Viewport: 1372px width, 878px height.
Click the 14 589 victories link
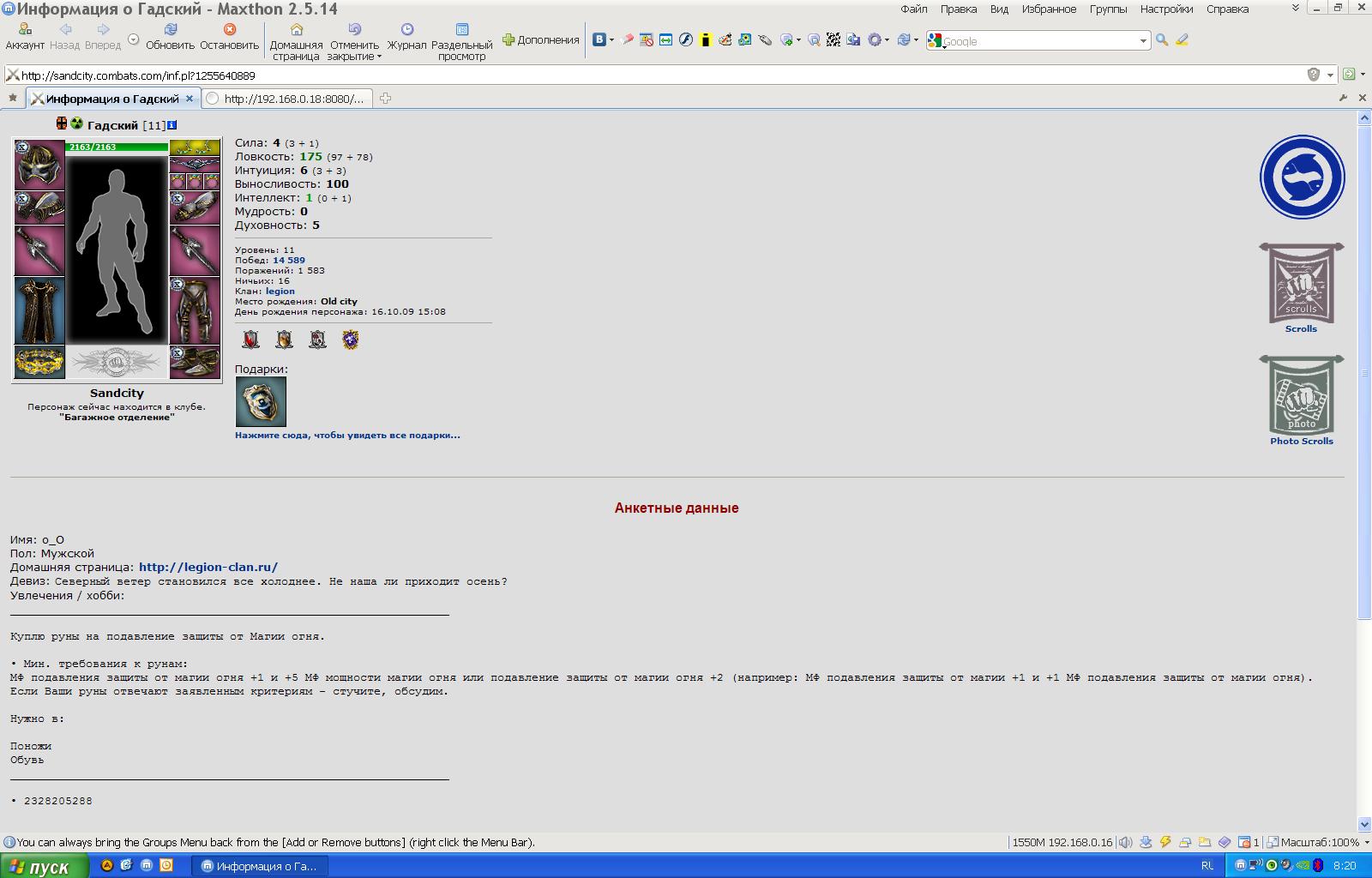point(289,260)
